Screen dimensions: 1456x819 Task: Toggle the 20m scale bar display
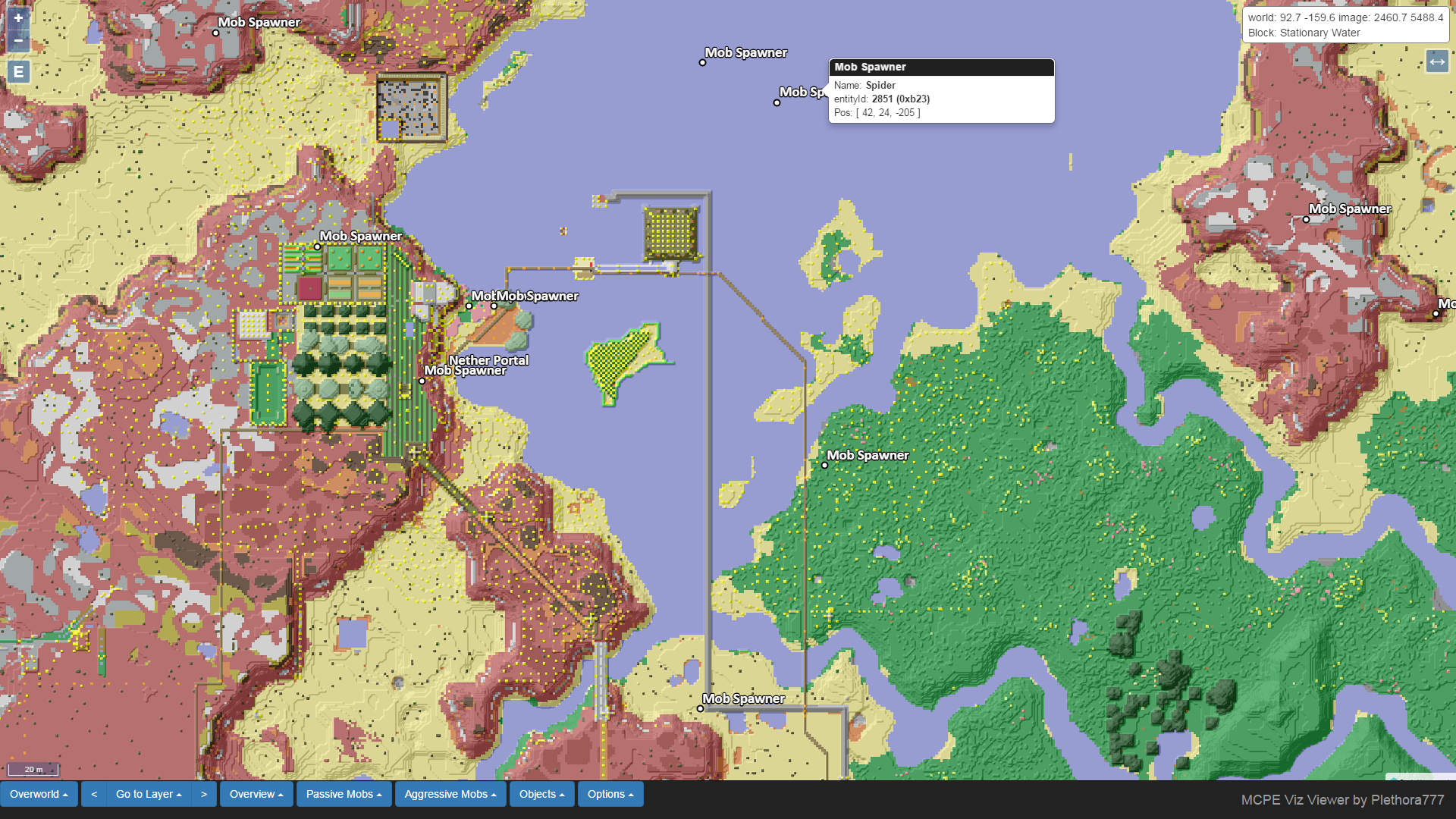(x=33, y=770)
